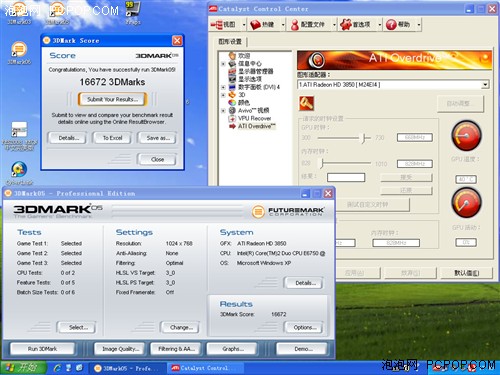Click the Futuremark Corporation logo
Viewport: 500px width, 375px height.
288,212
